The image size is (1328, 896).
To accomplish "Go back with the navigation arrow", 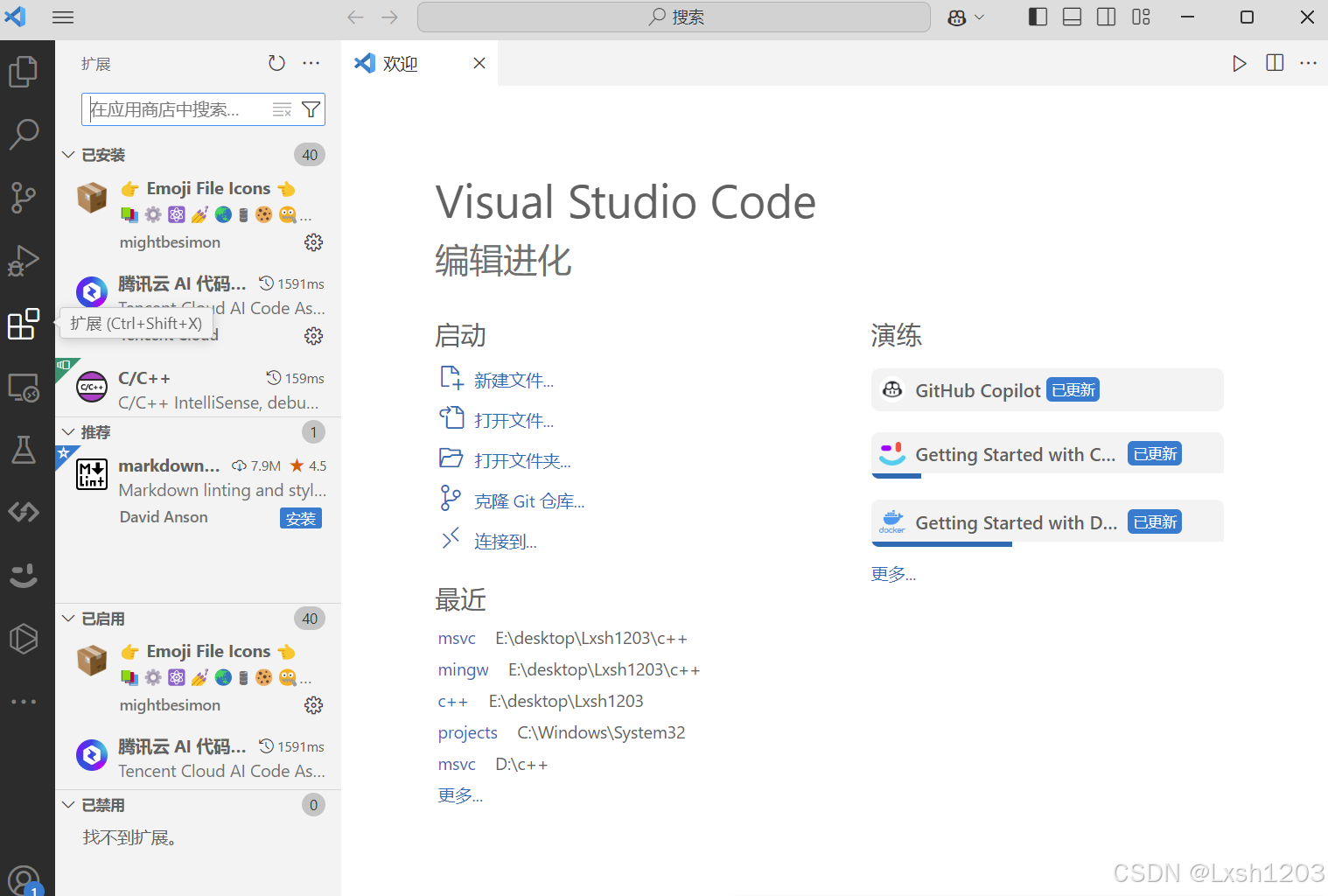I will coord(355,17).
